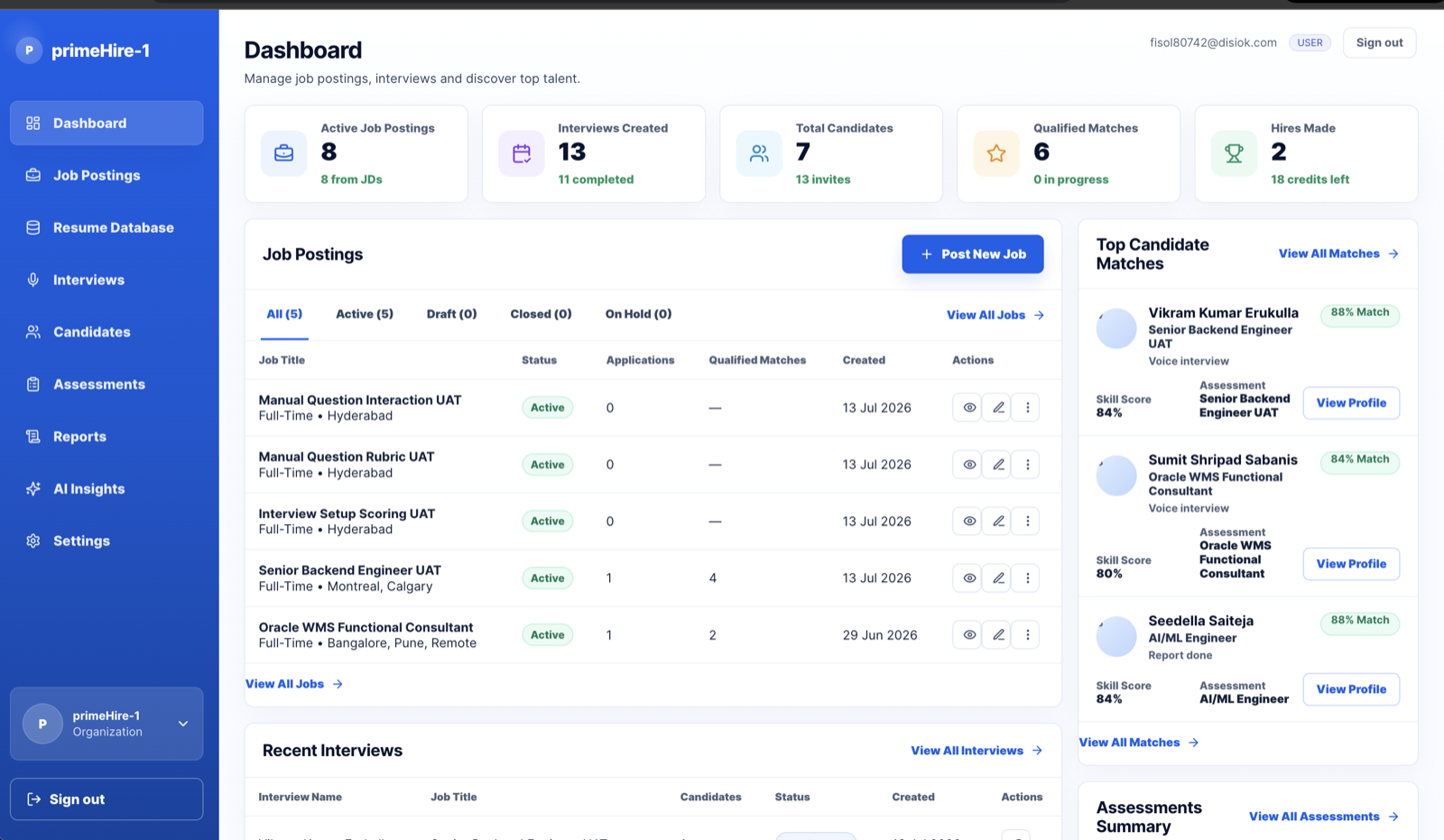Click the USER role badge
This screenshot has width=1444, height=840.
[x=1310, y=42]
